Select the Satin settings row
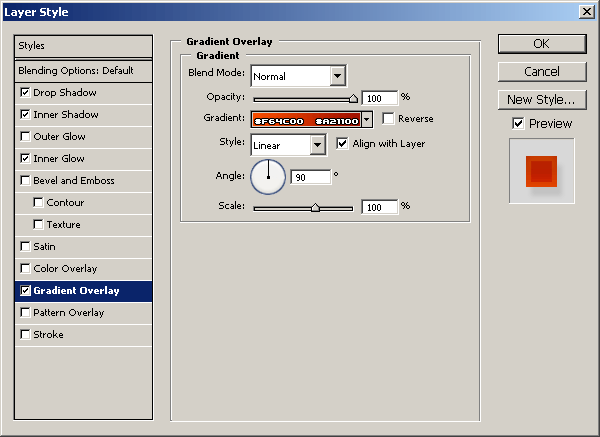Screen dimensions: 600x437 click(x=83, y=247)
